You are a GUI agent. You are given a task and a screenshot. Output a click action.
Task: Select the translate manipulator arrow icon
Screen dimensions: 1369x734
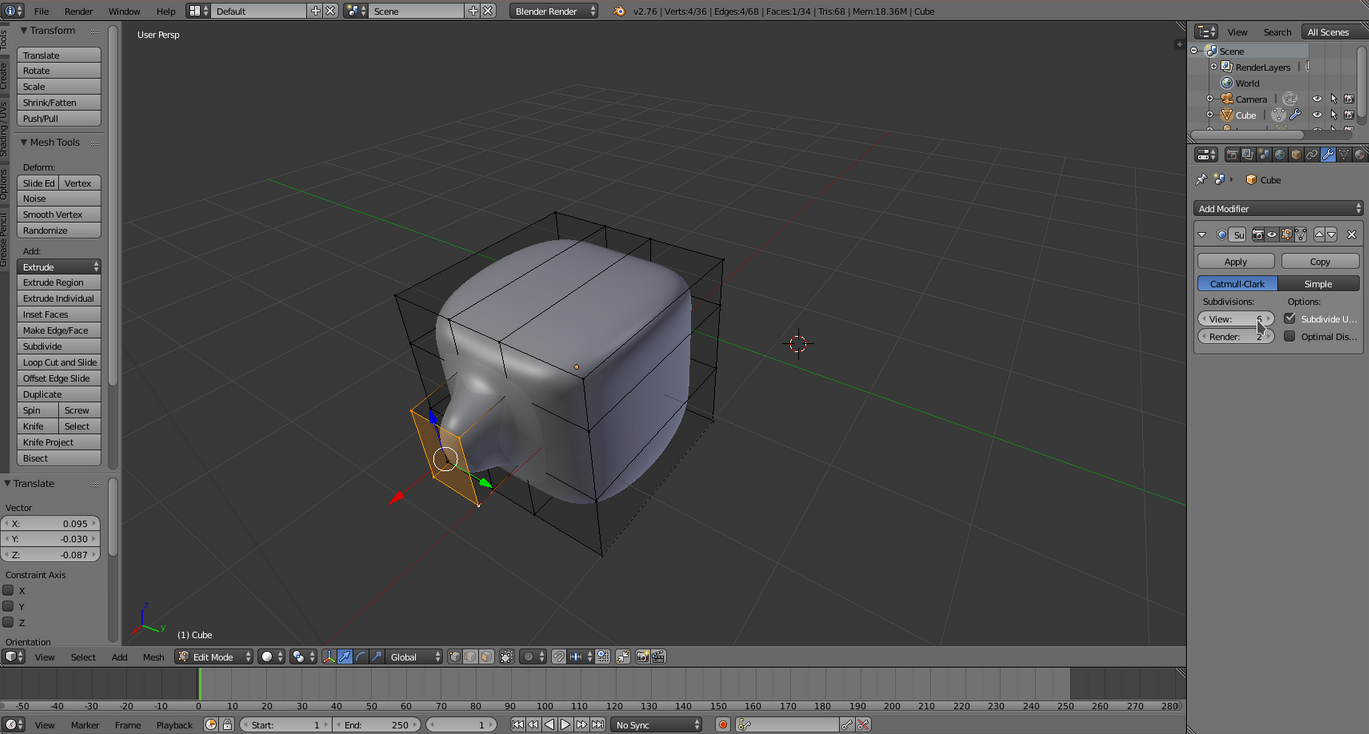coord(345,657)
